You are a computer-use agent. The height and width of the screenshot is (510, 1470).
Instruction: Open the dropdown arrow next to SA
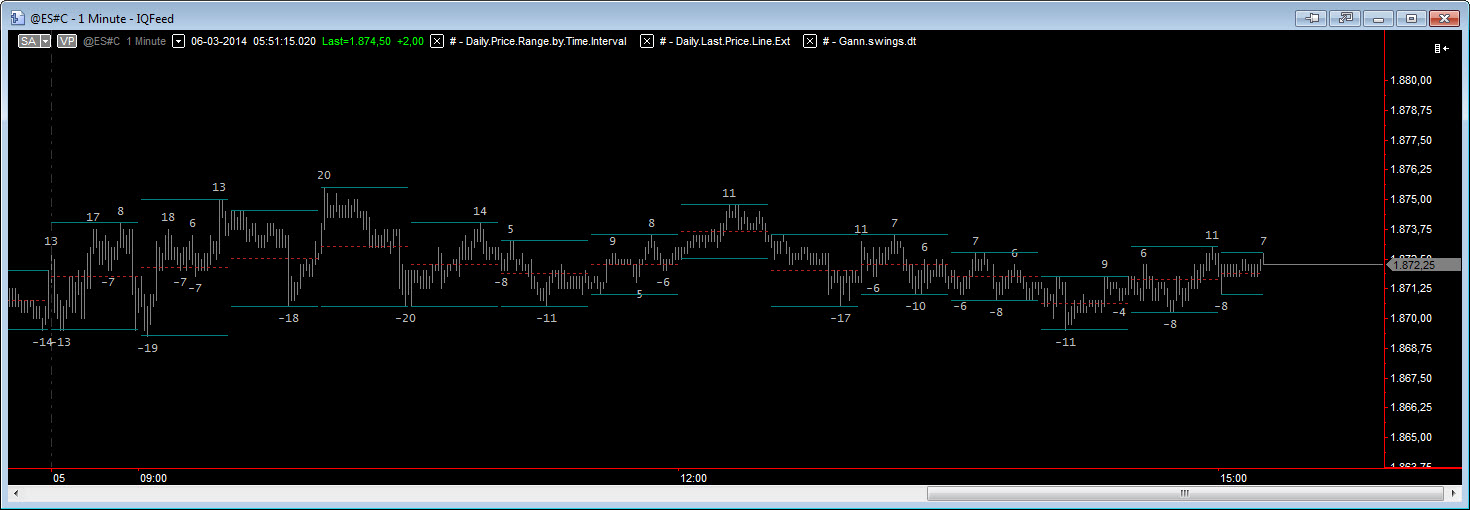coord(45,41)
